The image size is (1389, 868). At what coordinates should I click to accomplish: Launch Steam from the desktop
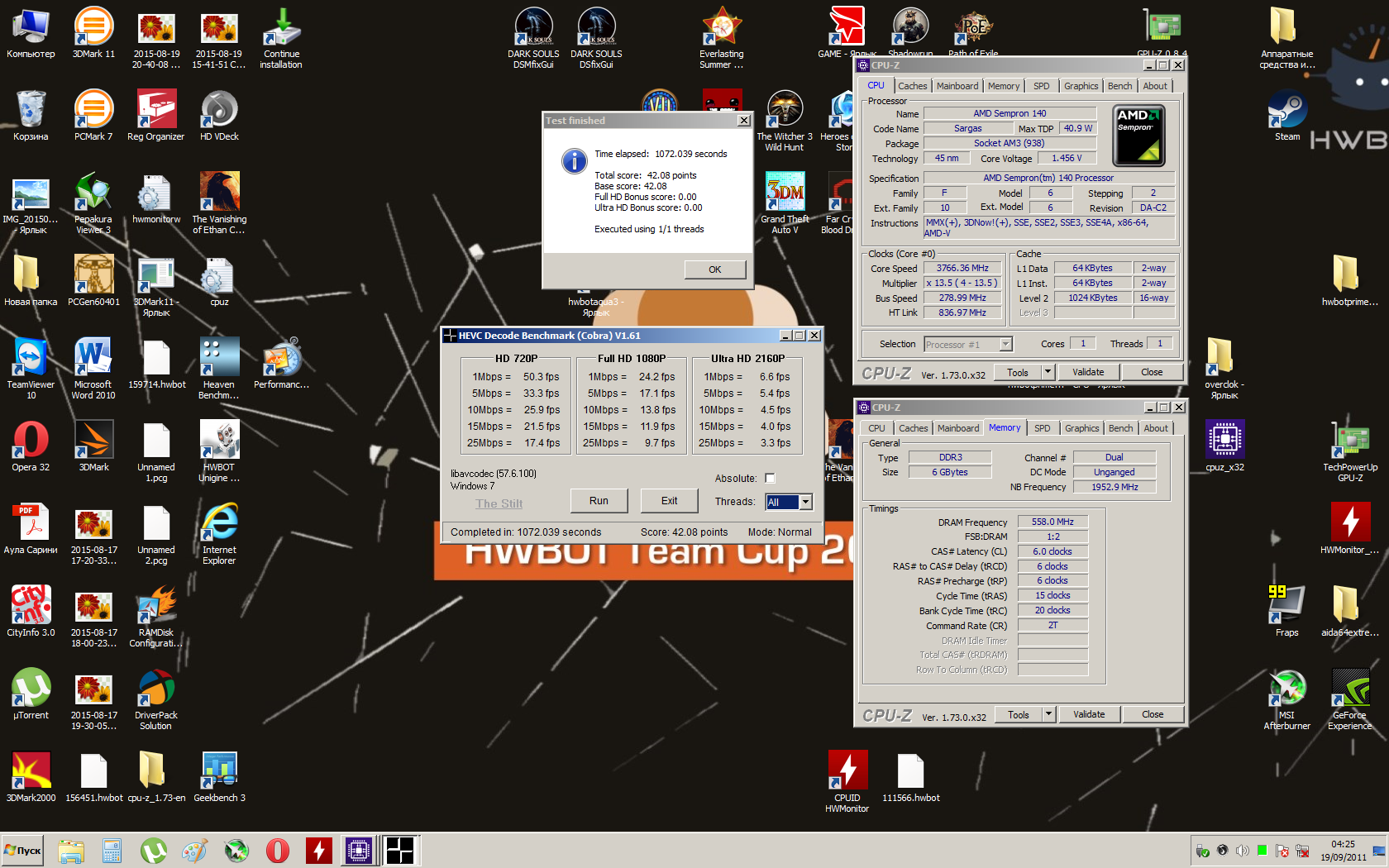click(1287, 116)
